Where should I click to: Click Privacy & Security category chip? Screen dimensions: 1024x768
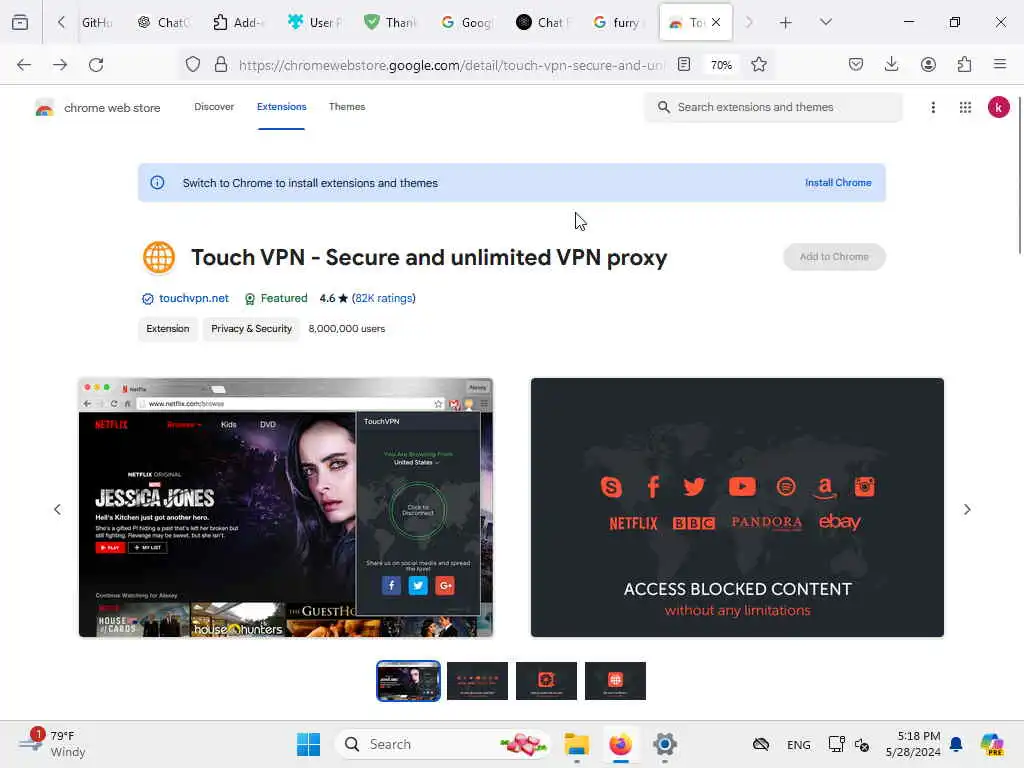[251, 328]
